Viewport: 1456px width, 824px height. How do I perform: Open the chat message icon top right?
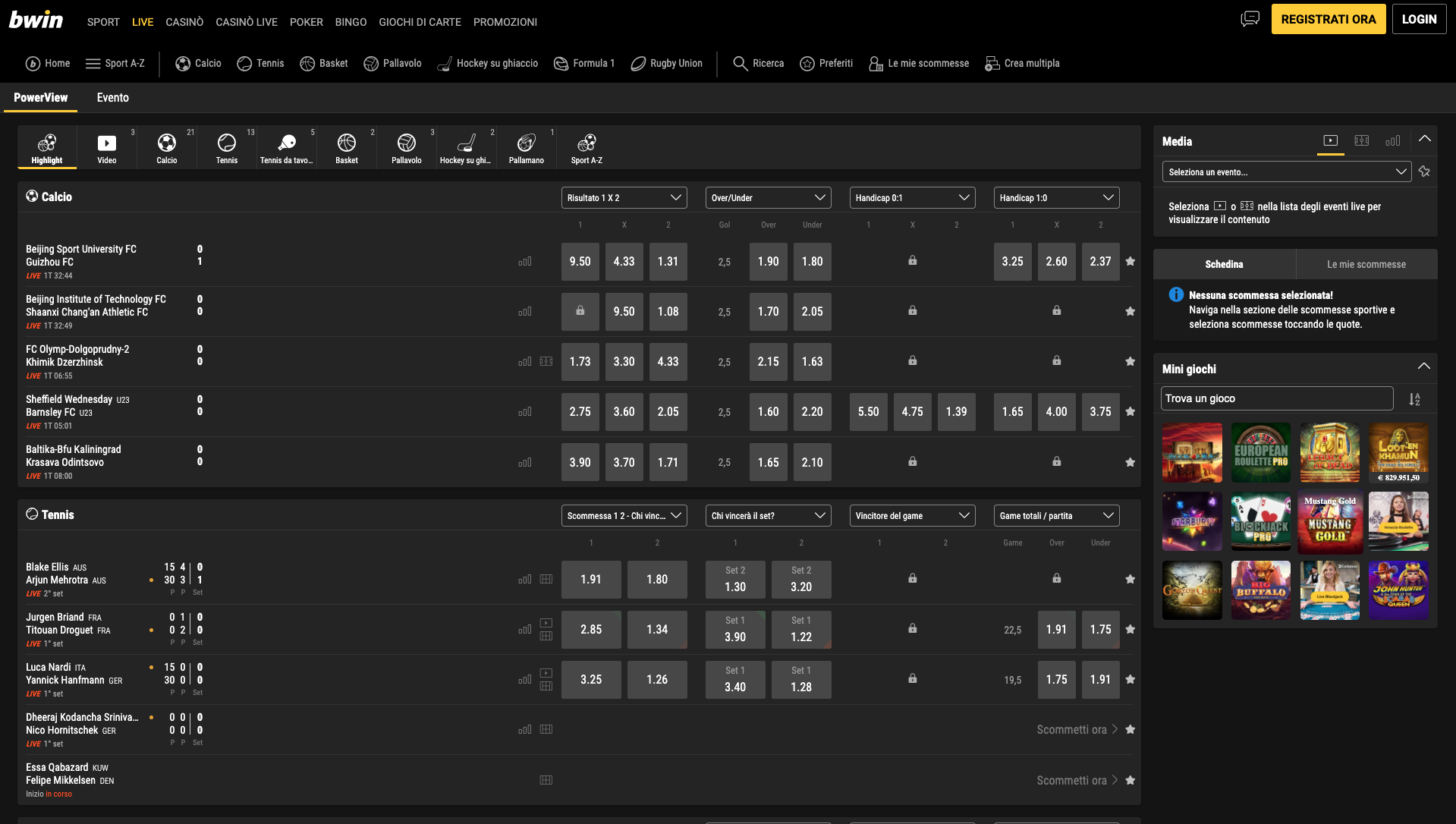[1249, 18]
